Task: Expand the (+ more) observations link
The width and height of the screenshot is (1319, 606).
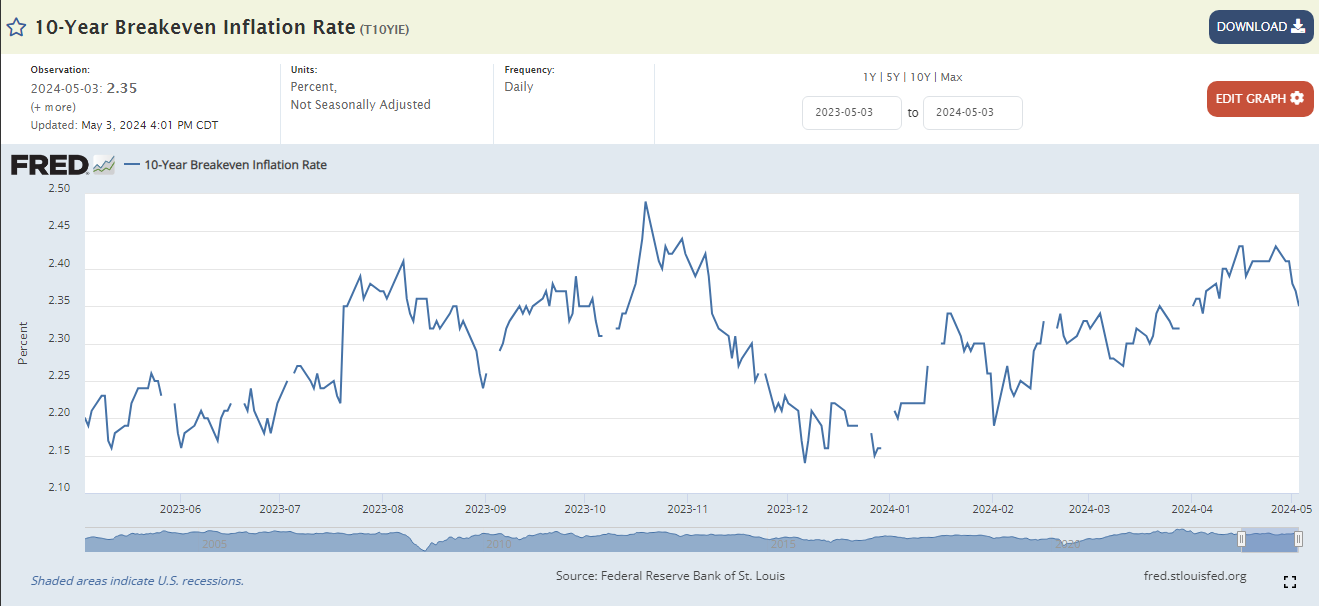Action: pos(52,107)
